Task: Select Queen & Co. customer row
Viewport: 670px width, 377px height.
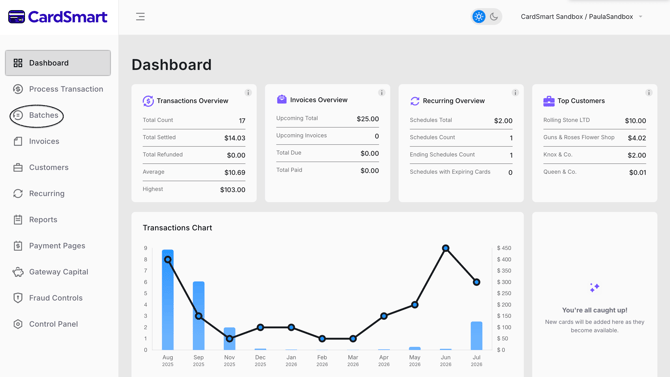Action: [x=594, y=172]
